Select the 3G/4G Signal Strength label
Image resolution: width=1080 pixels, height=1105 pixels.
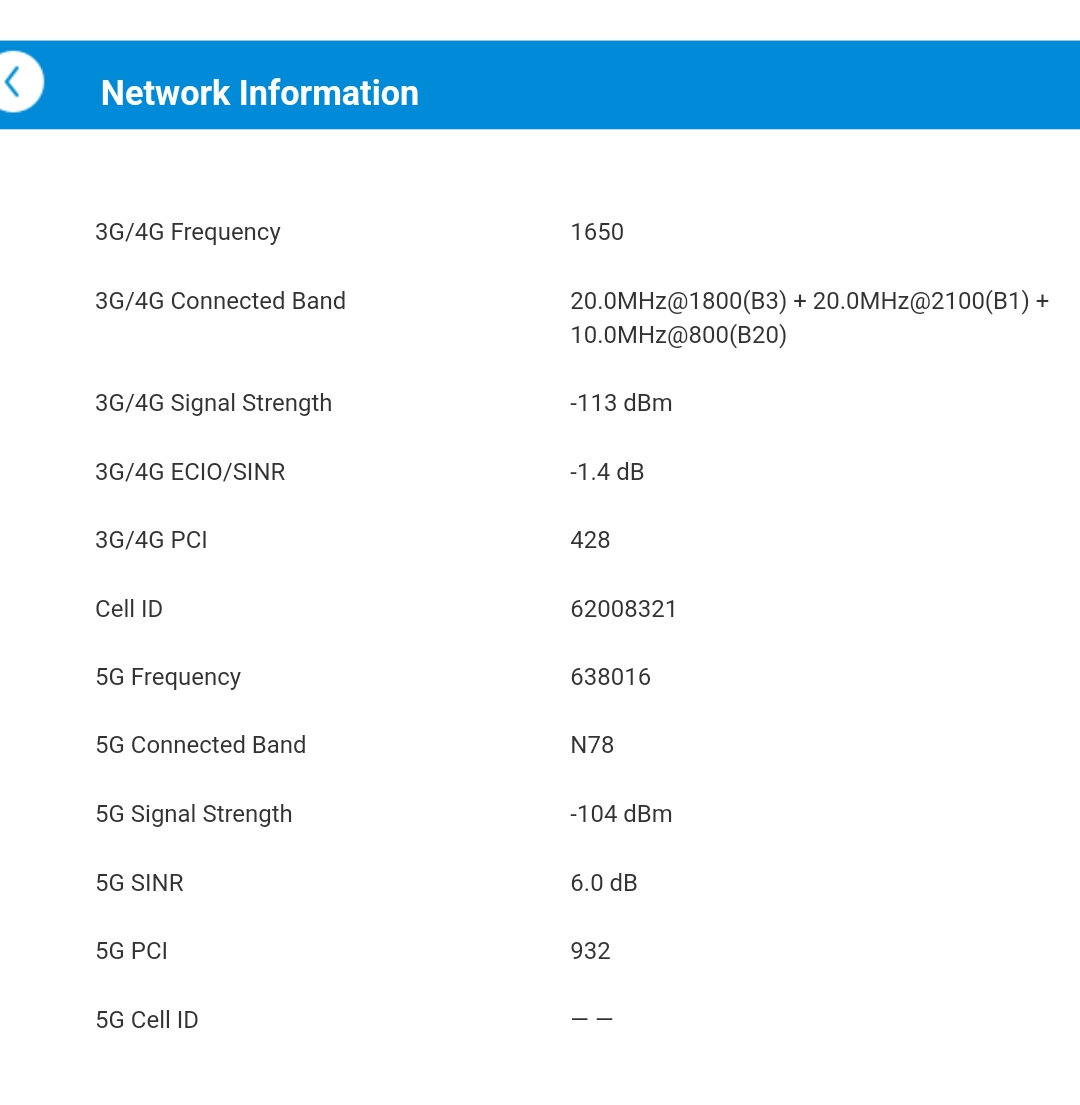coord(213,403)
